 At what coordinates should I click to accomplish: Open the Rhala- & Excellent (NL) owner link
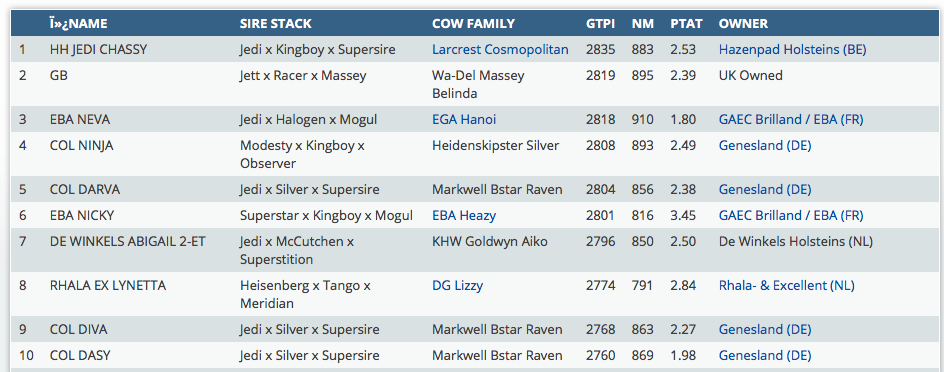coord(787,285)
